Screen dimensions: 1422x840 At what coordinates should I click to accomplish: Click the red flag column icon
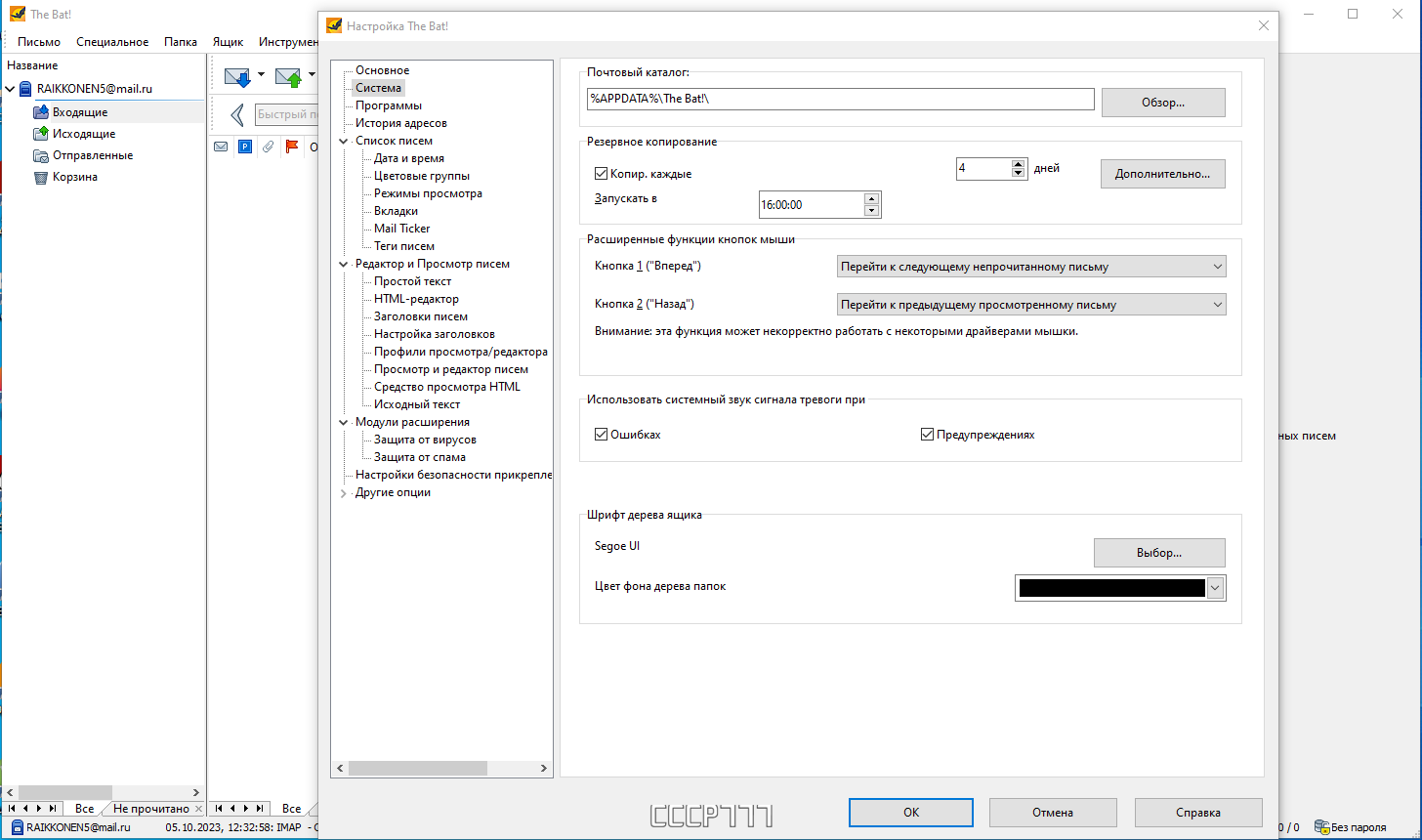291,147
